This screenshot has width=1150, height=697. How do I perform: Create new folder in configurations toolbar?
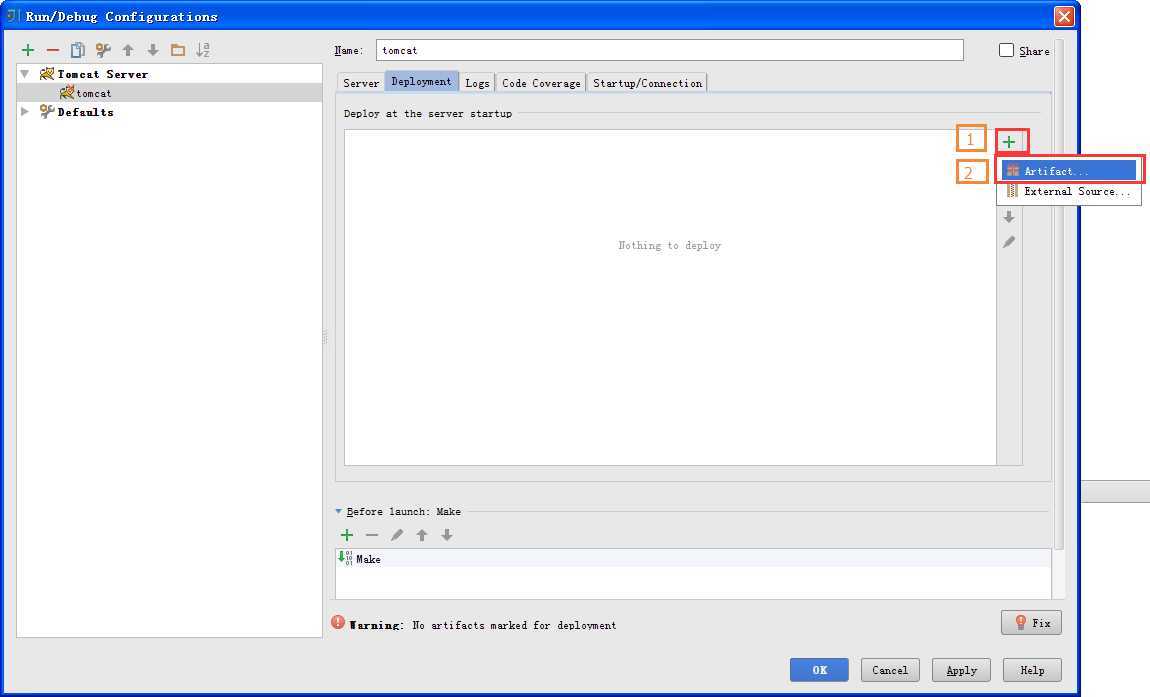(177, 50)
